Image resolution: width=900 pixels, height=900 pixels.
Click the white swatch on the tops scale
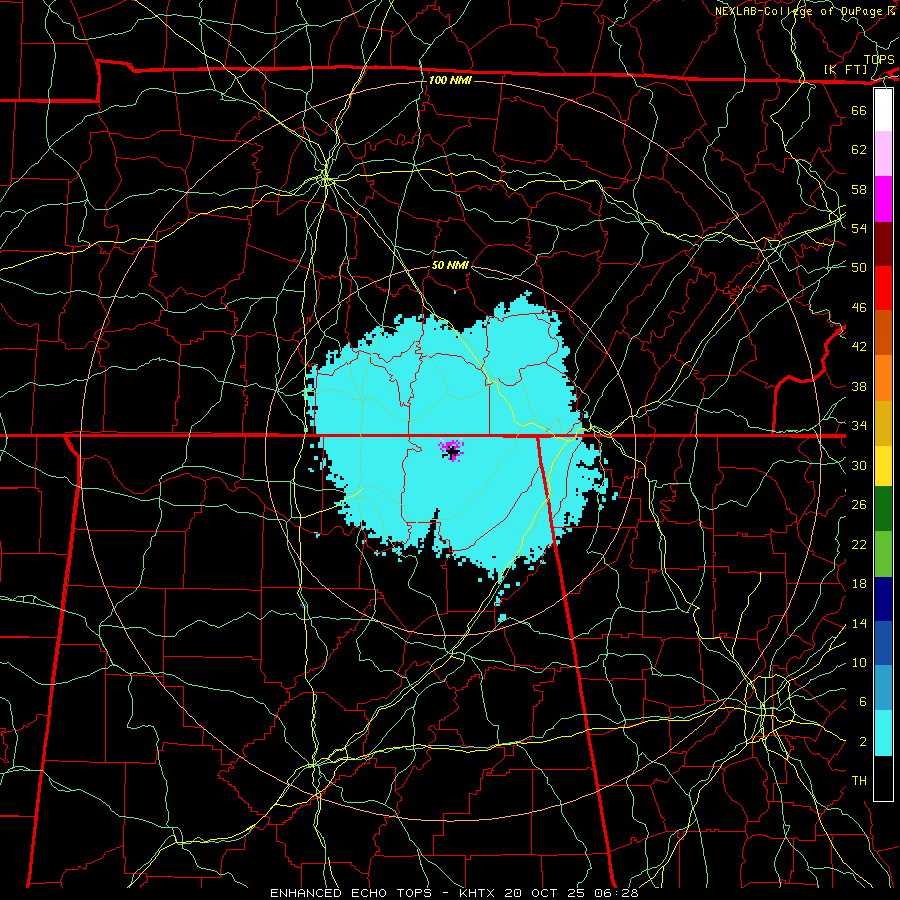tap(883, 110)
